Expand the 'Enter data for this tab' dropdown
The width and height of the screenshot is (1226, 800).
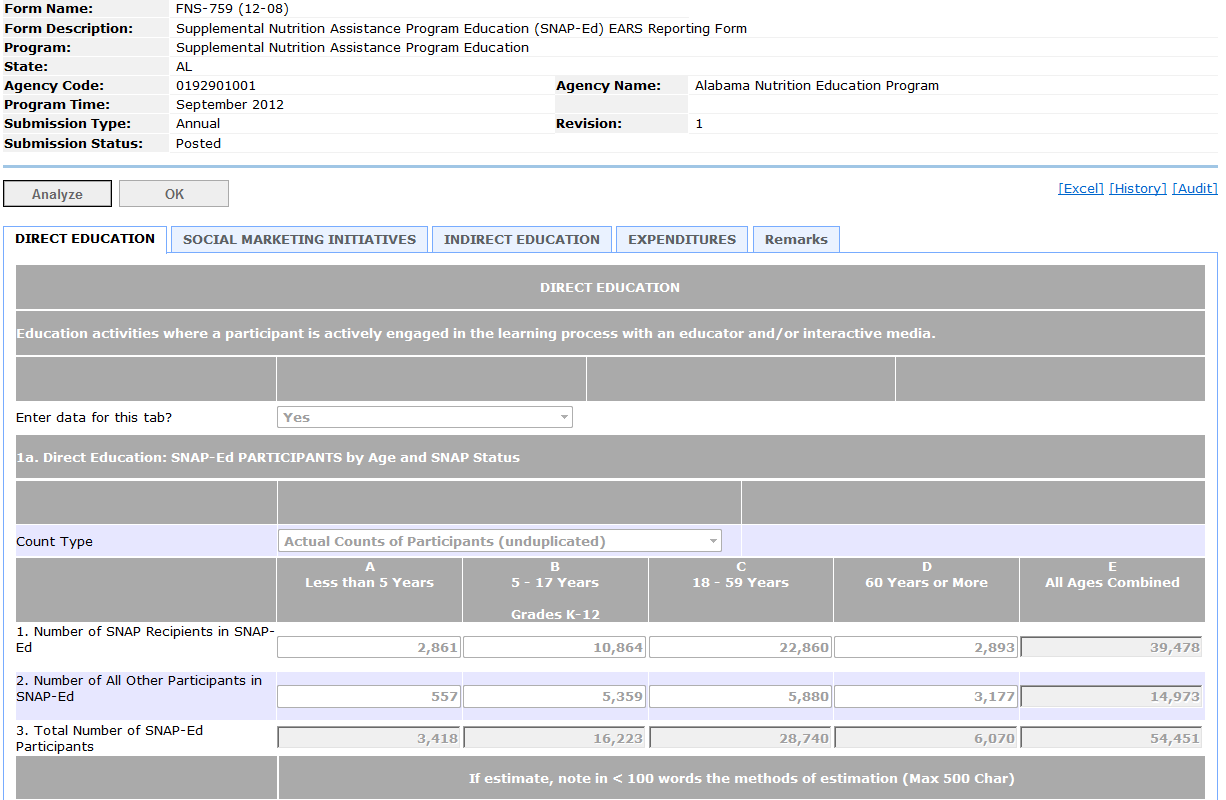coord(424,417)
